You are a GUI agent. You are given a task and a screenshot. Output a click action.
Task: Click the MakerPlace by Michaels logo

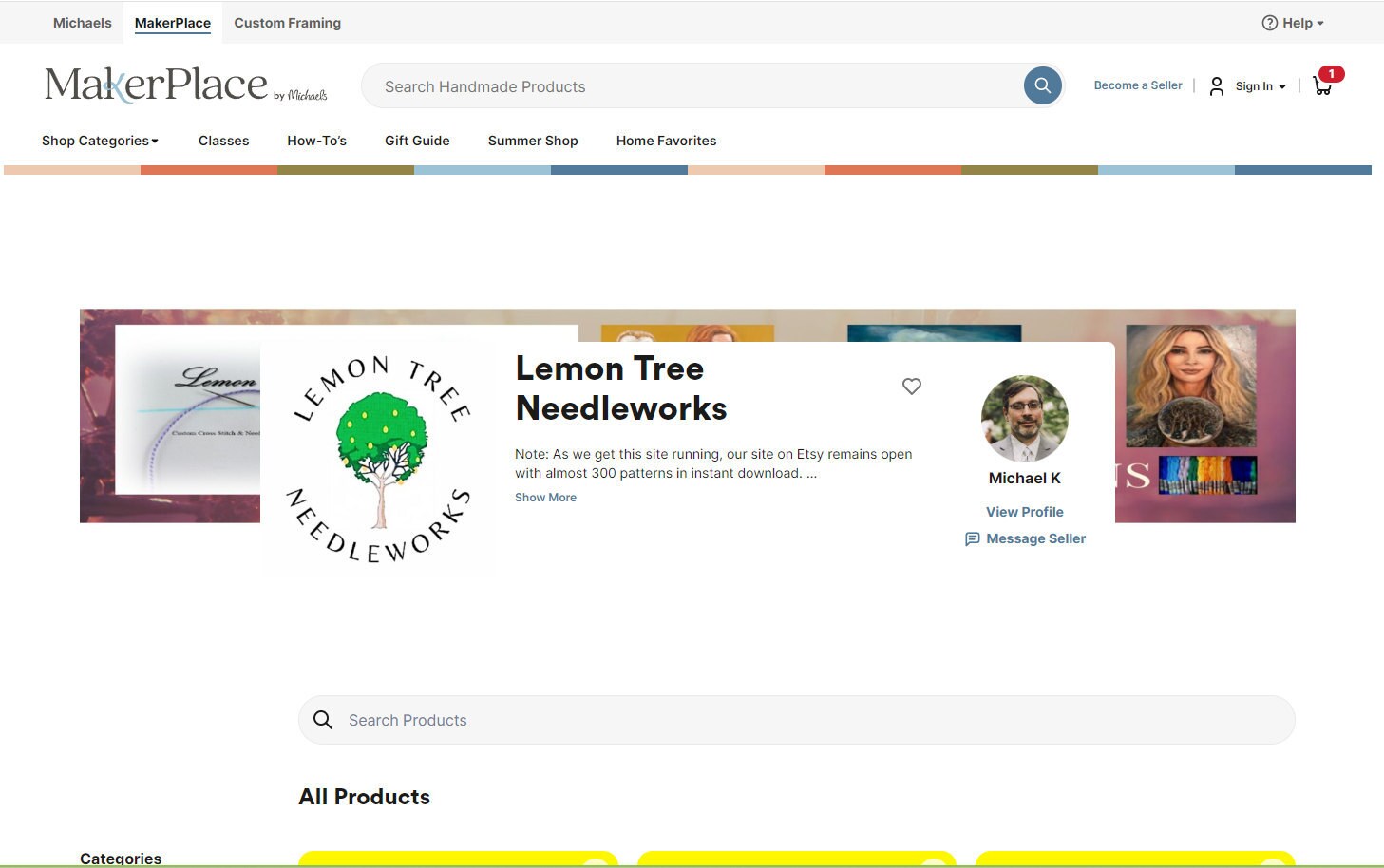tap(186, 85)
